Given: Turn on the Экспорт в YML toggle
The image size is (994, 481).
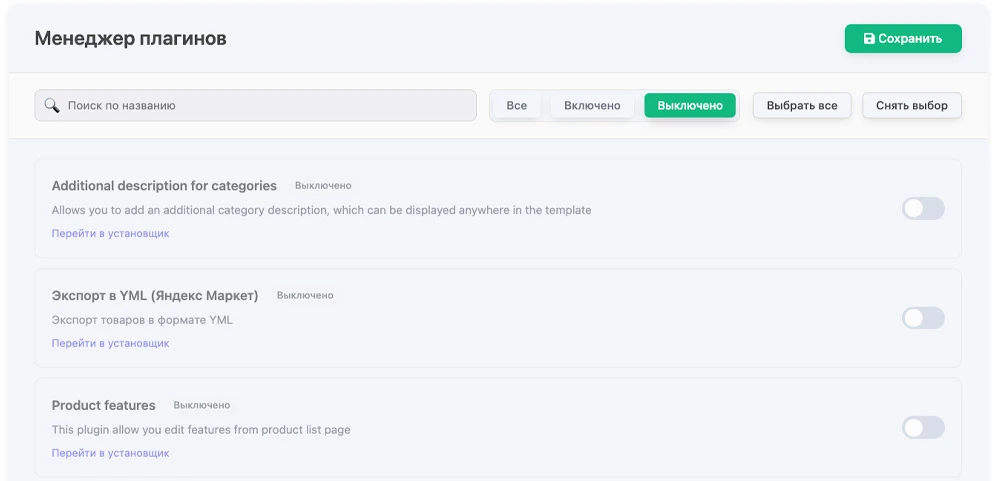Looking at the screenshot, I should tap(922, 318).
